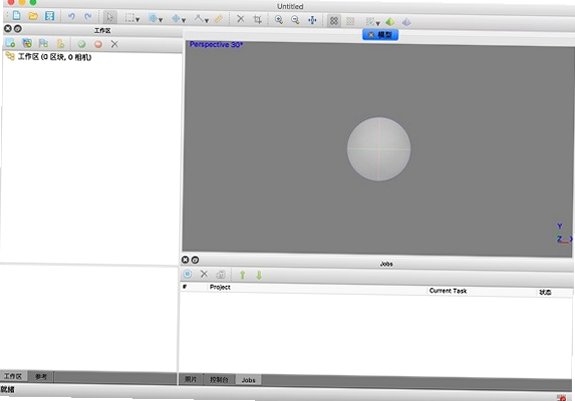Move job down with green arrow
This screenshot has height=401, width=575.
[x=259, y=275]
